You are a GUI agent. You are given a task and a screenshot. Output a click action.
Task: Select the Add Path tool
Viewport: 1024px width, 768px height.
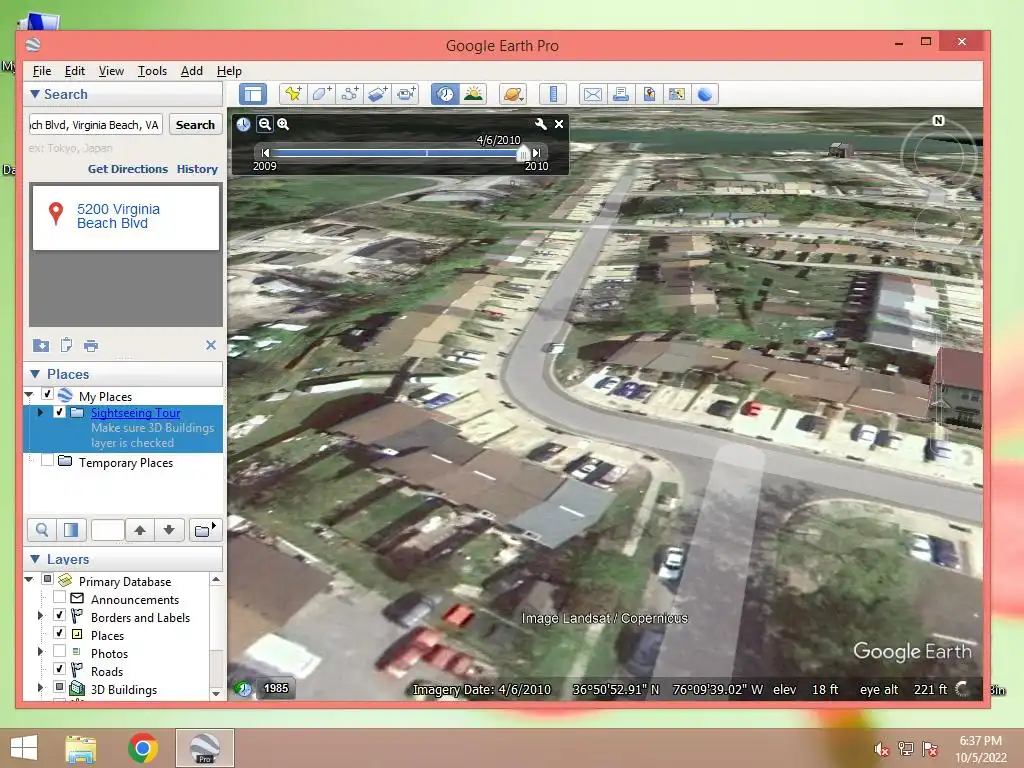pos(349,95)
